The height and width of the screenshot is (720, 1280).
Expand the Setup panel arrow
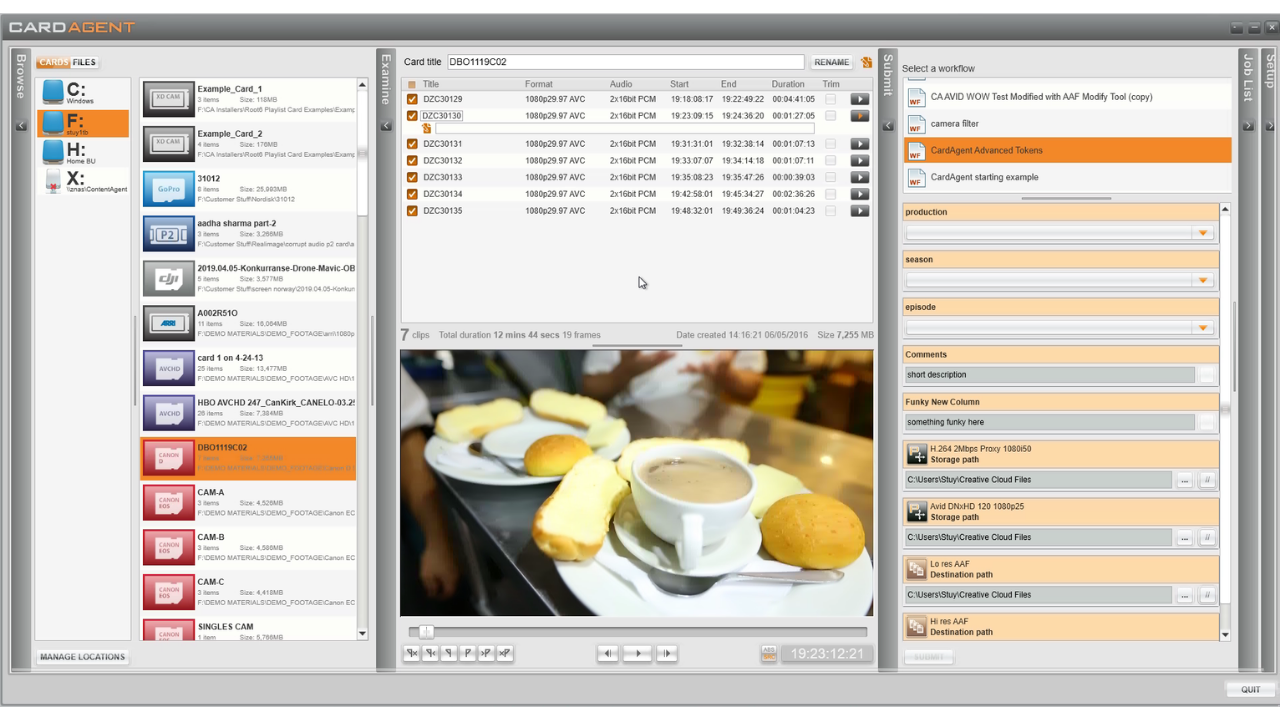pos(1270,126)
